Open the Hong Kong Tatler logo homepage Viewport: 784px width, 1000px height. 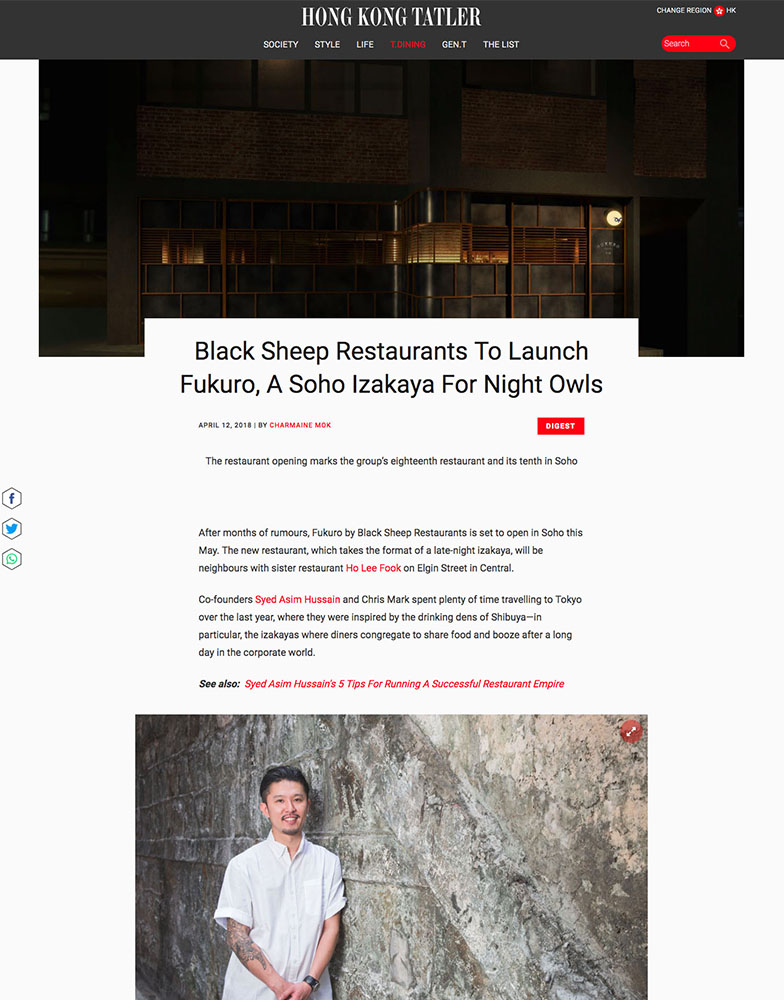pyautogui.click(x=391, y=17)
